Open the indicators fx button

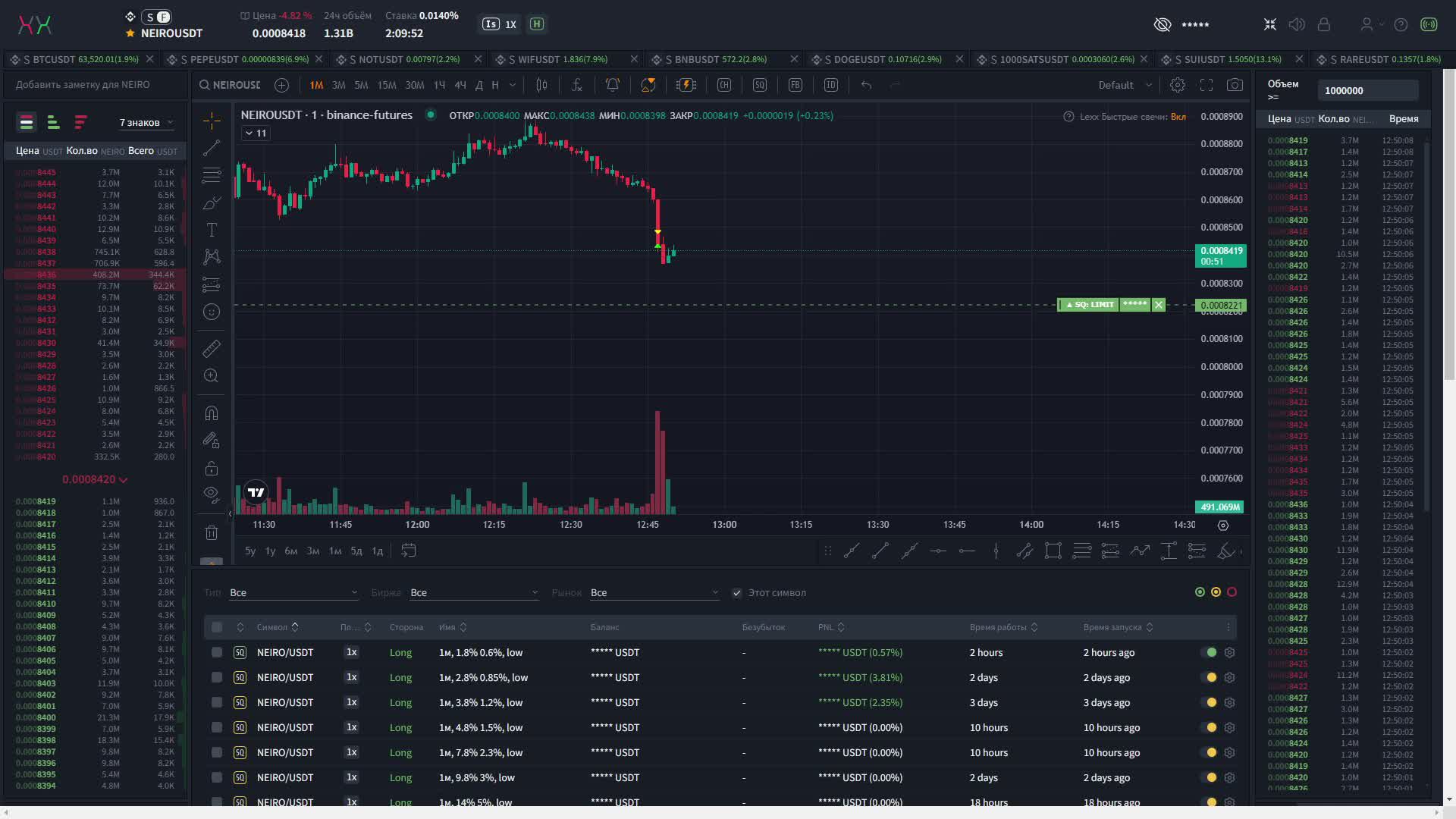pos(576,85)
